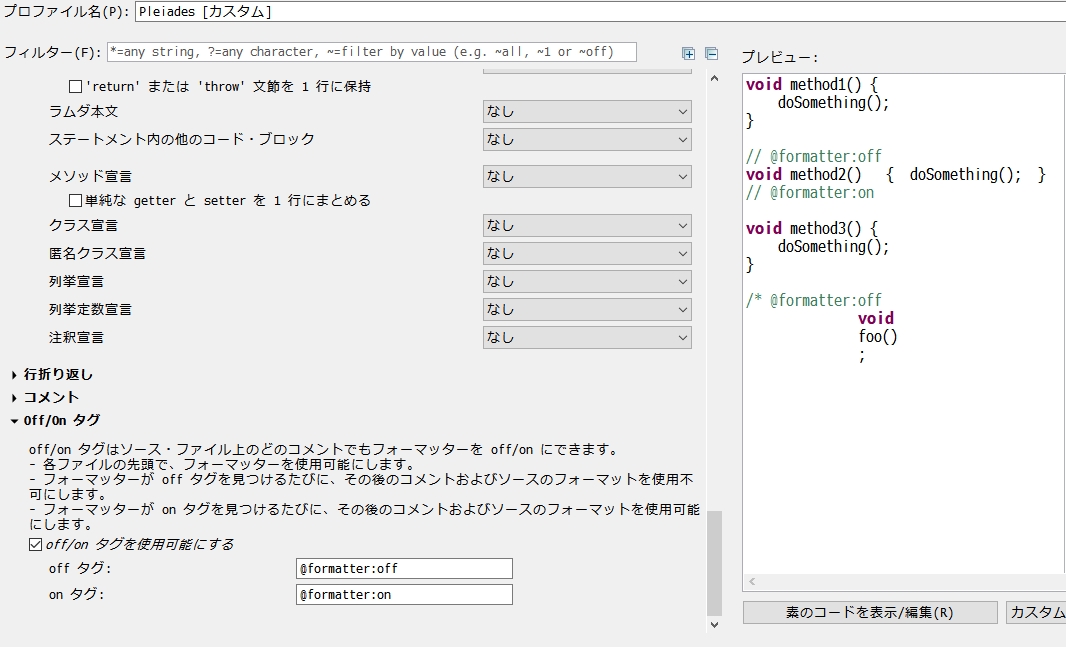This screenshot has width=1066, height=647.
Task: Open the 注釈宣言 dropdown
Action: pyautogui.click(x=587, y=337)
